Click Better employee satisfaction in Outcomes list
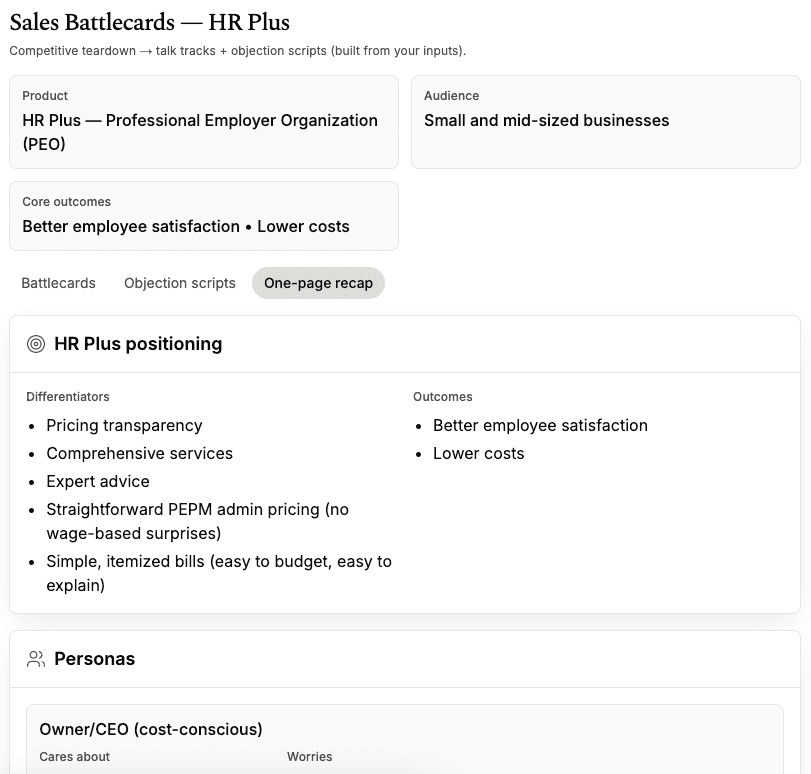The width and height of the screenshot is (811, 774). (x=540, y=425)
